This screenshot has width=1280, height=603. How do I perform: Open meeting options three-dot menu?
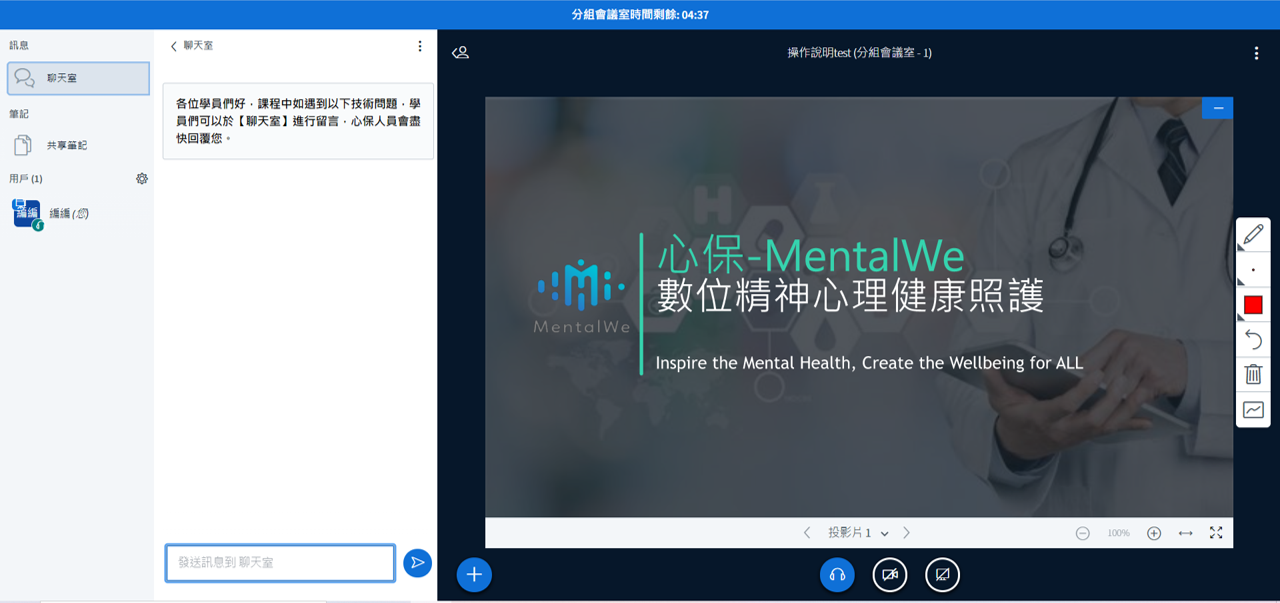pyautogui.click(x=1256, y=54)
